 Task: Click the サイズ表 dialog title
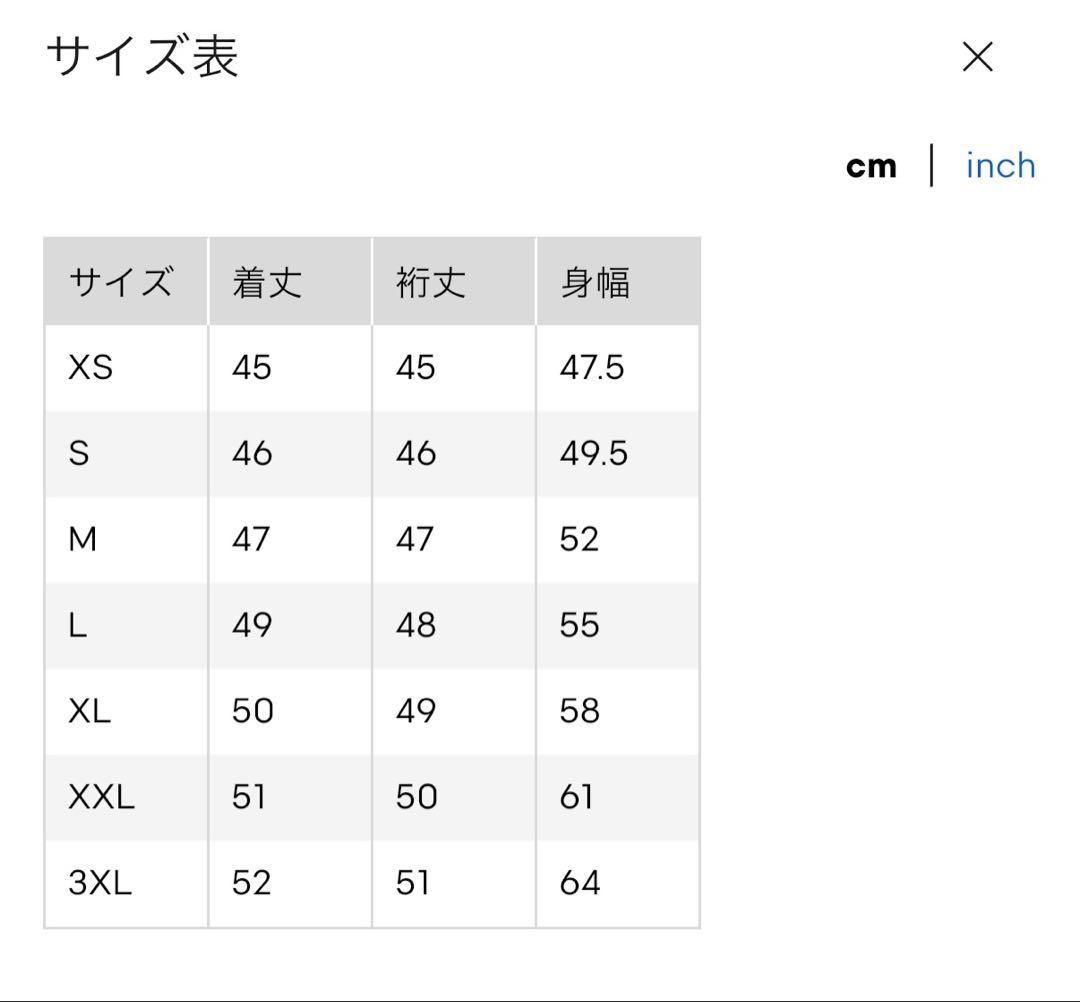coord(142,56)
